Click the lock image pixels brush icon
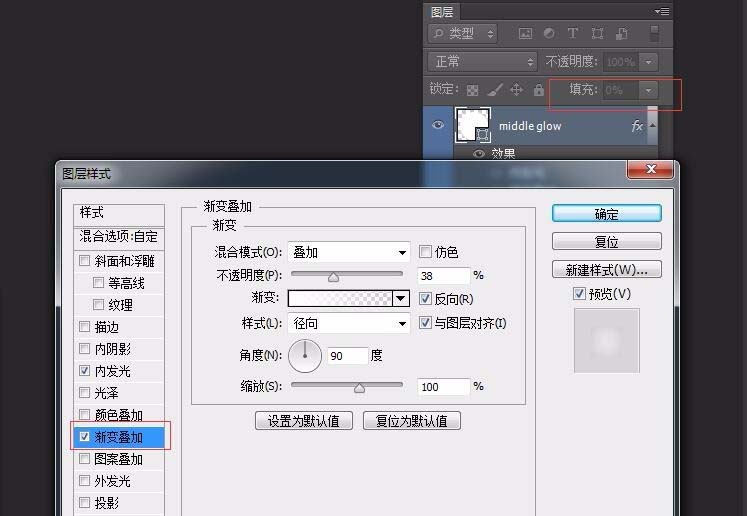Image resolution: width=747 pixels, height=516 pixels. [493, 90]
